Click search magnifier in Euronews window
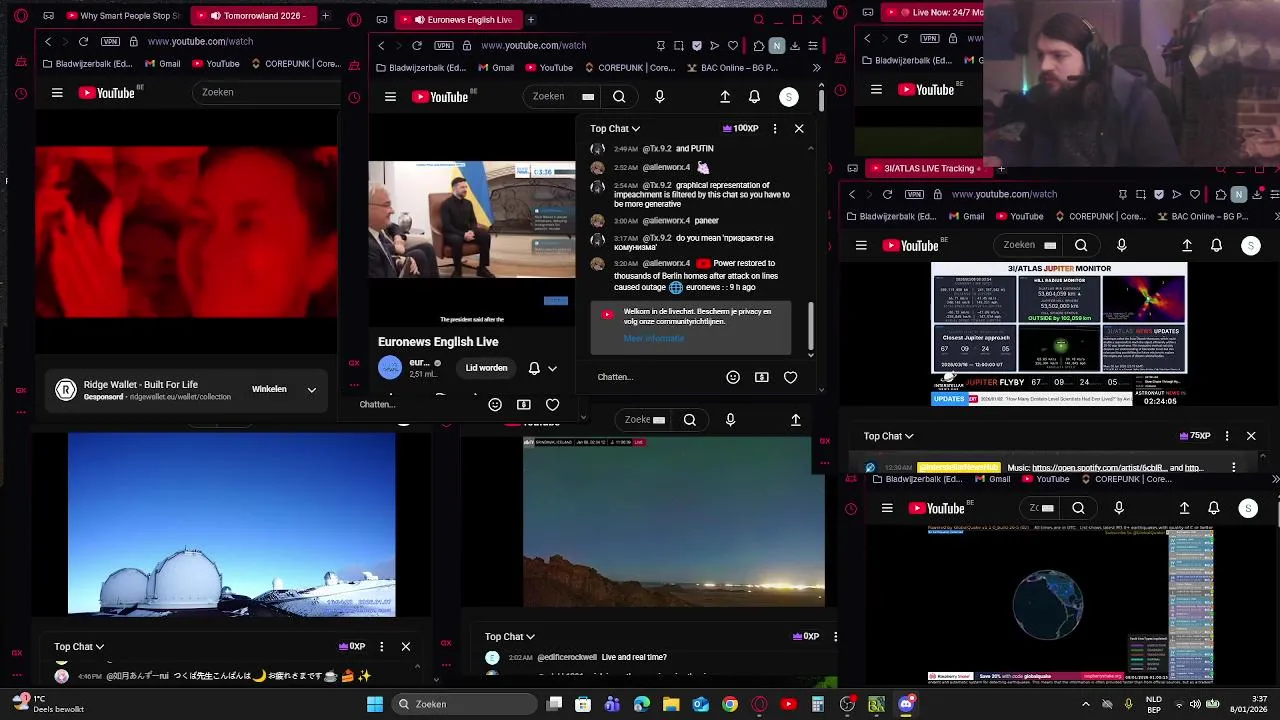This screenshot has height=720, width=1280. [619, 97]
